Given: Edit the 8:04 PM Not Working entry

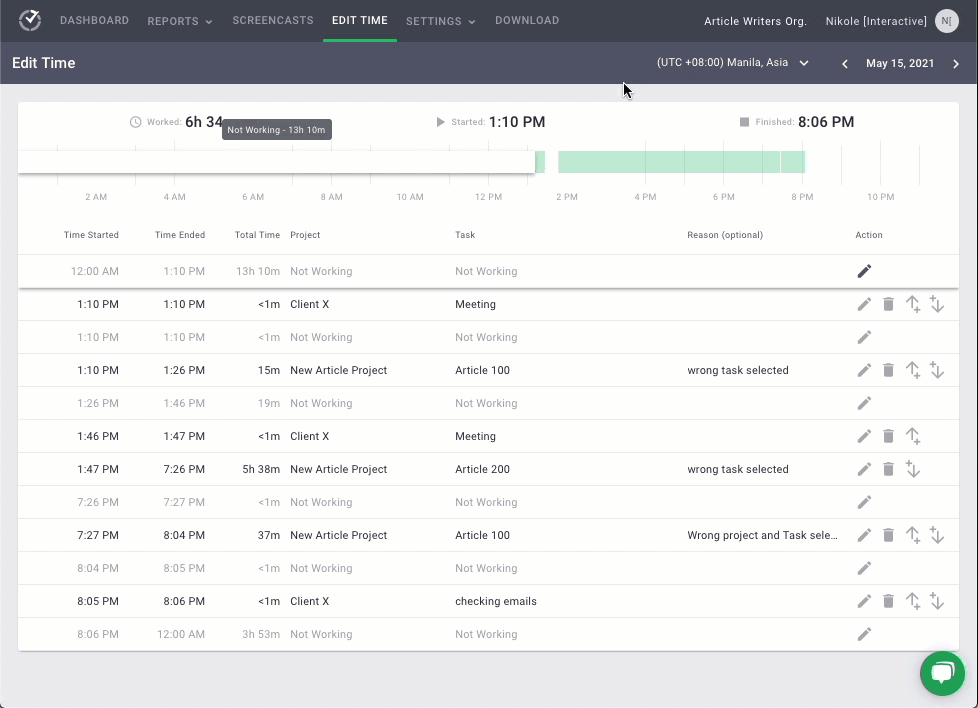Looking at the screenshot, I should point(864,569).
